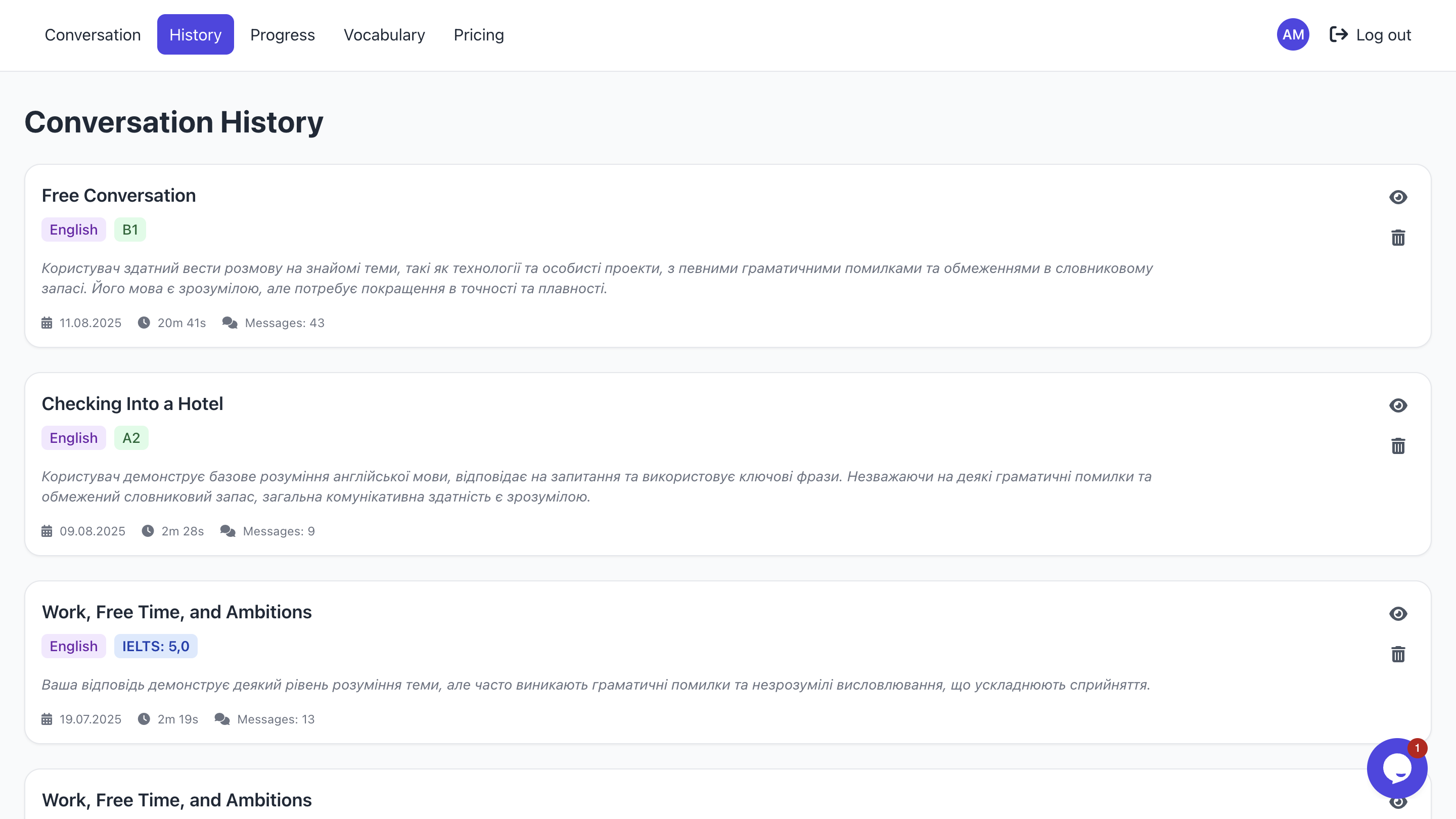Delete the Free Conversation history entry
Screen dimensions: 1456x819
click(x=1398, y=238)
